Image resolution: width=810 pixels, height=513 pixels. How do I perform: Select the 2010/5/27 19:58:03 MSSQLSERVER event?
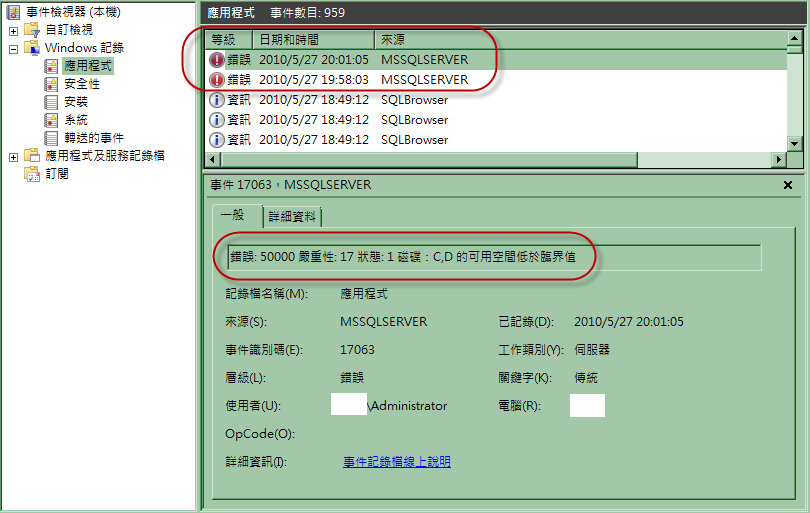496,80
